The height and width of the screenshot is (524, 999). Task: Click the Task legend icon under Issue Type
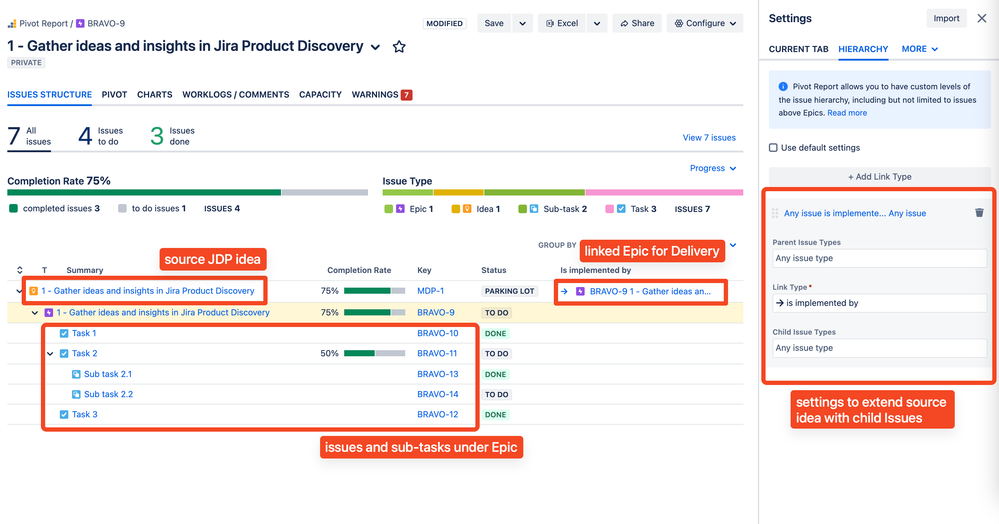point(621,209)
